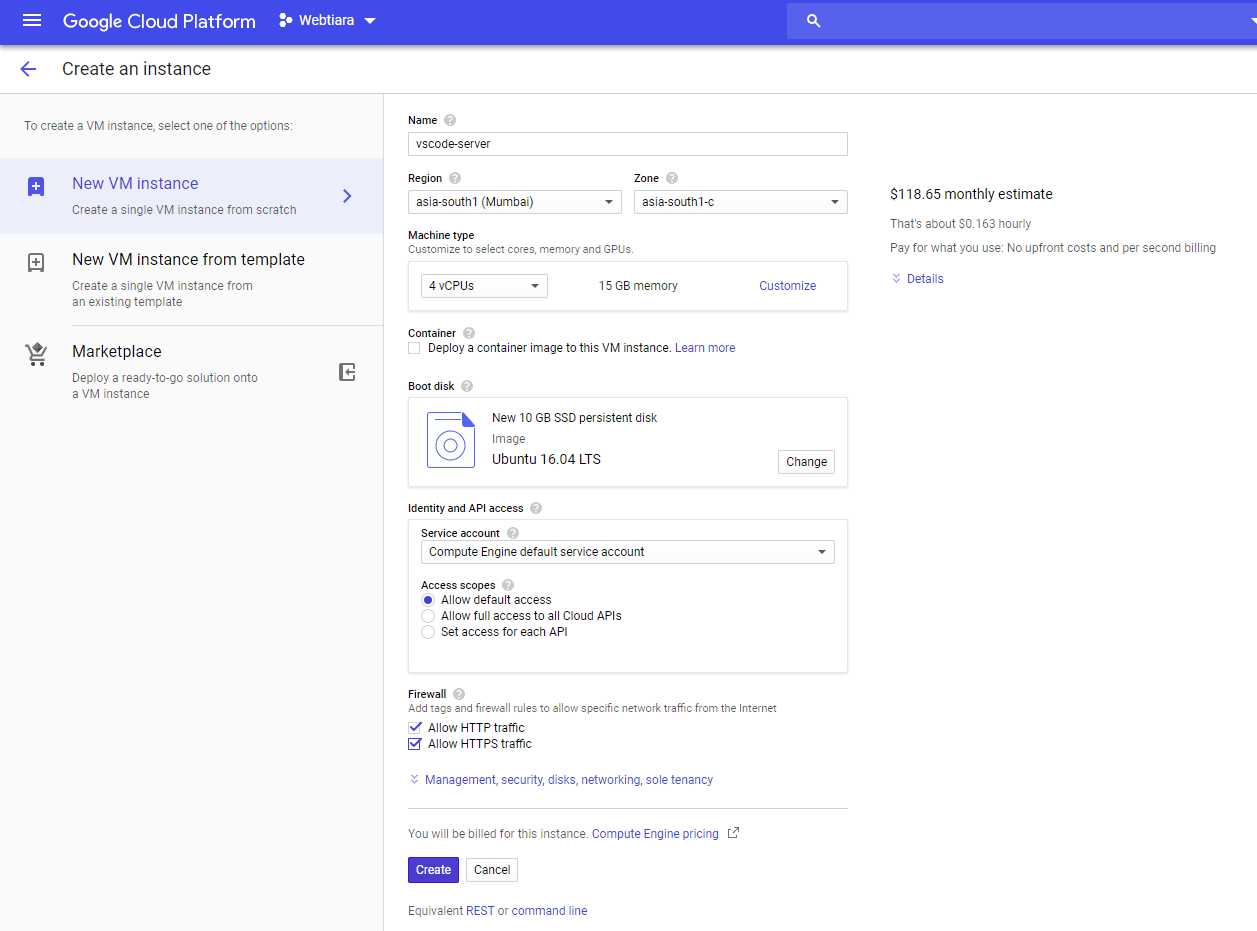Toggle Deploy a container image checkbox
This screenshot has width=1257, height=931.
pyautogui.click(x=414, y=348)
